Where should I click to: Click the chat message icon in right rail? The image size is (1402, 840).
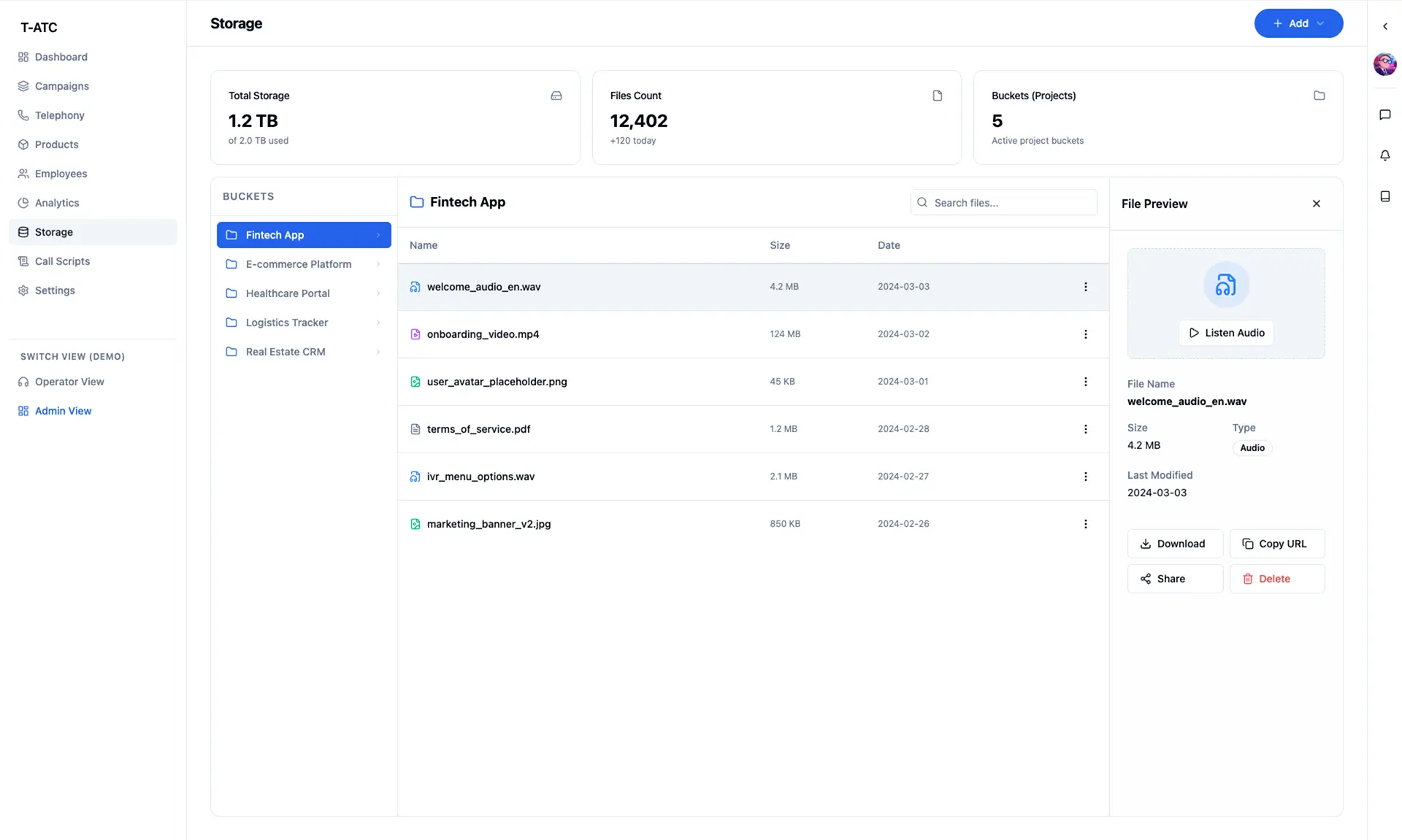click(1384, 115)
